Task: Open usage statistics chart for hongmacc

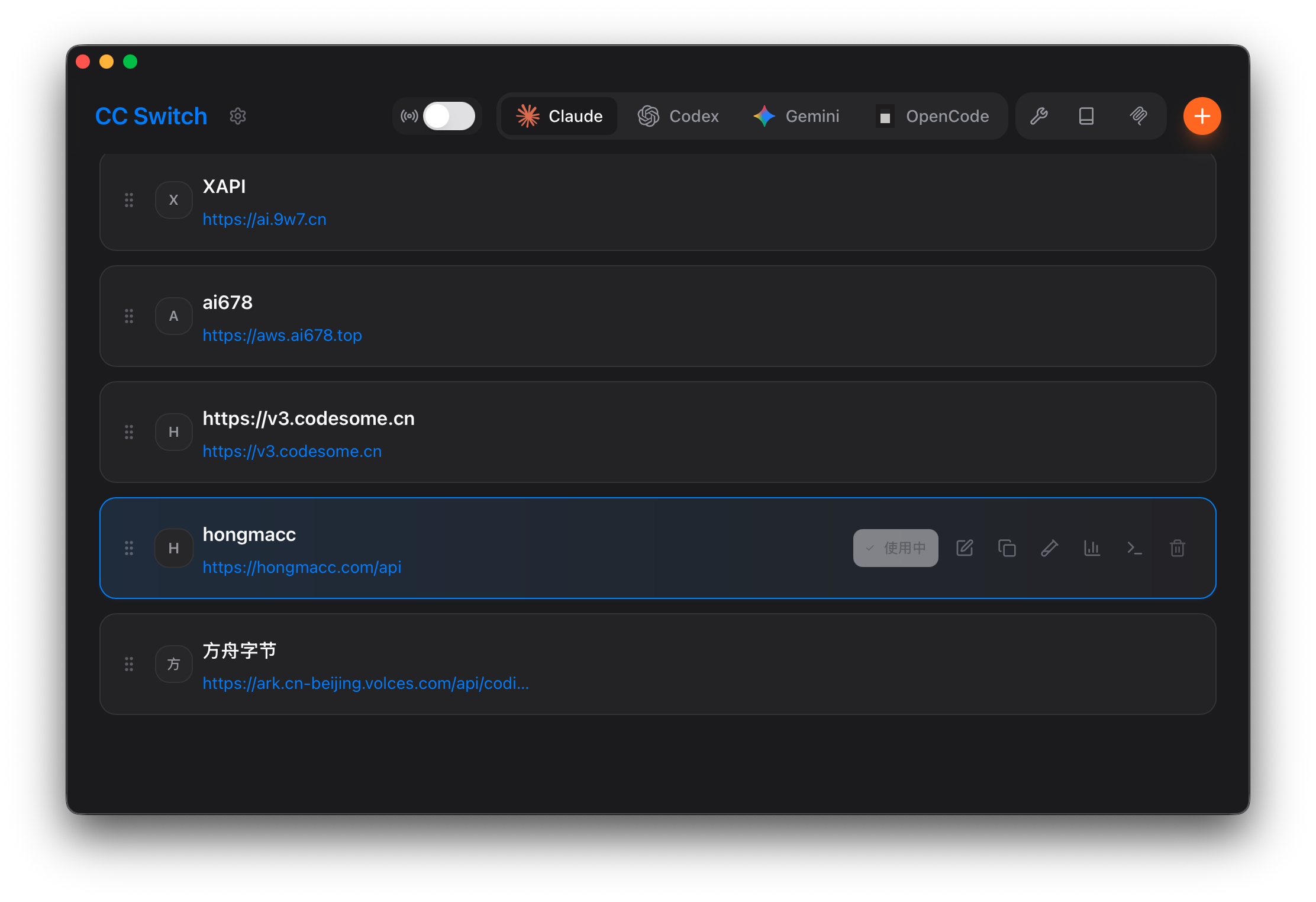Action: pyautogui.click(x=1092, y=548)
